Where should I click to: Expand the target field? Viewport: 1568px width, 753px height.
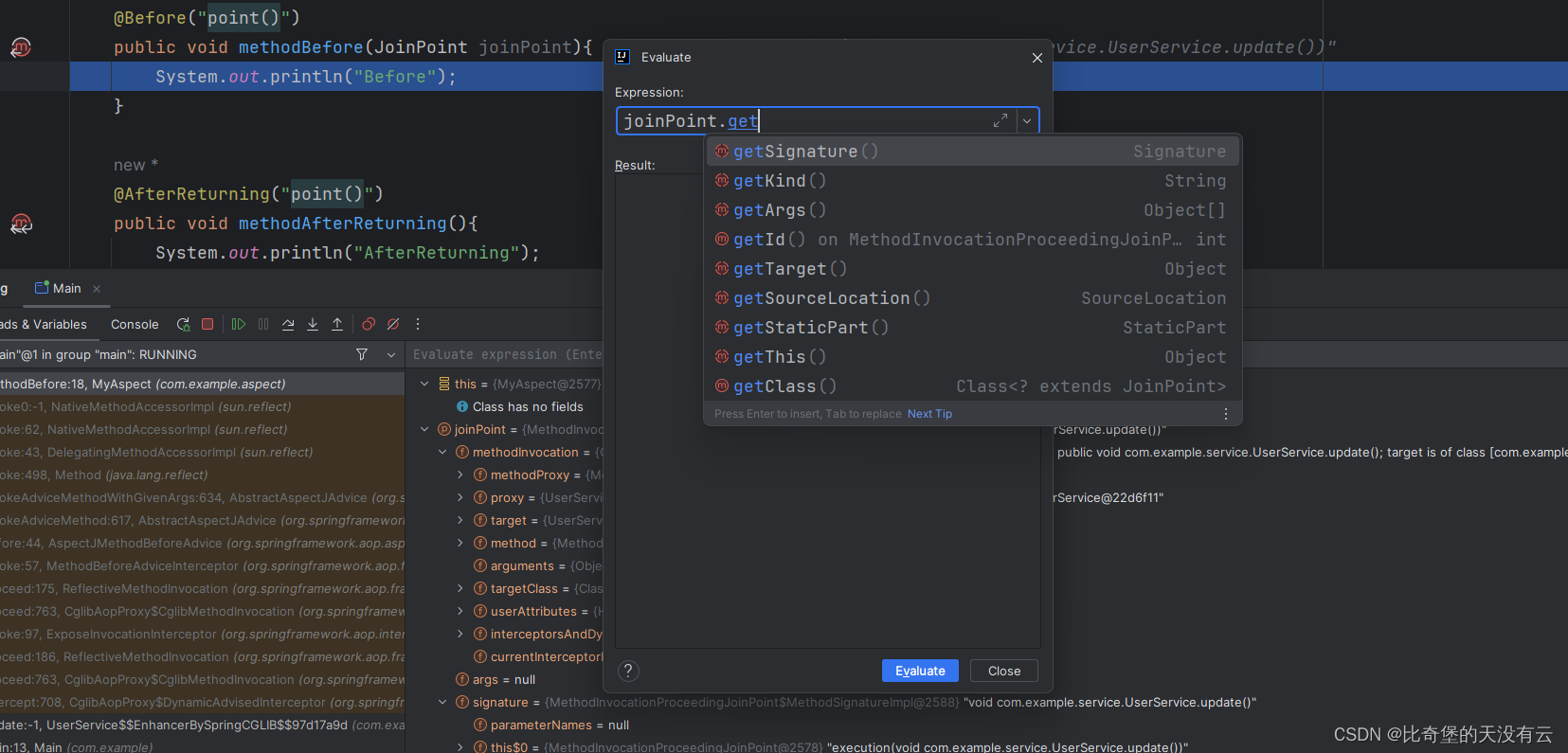(x=460, y=520)
